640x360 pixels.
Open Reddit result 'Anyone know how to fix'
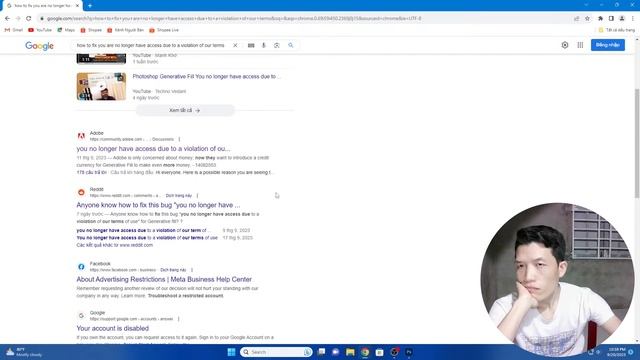coord(158,205)
